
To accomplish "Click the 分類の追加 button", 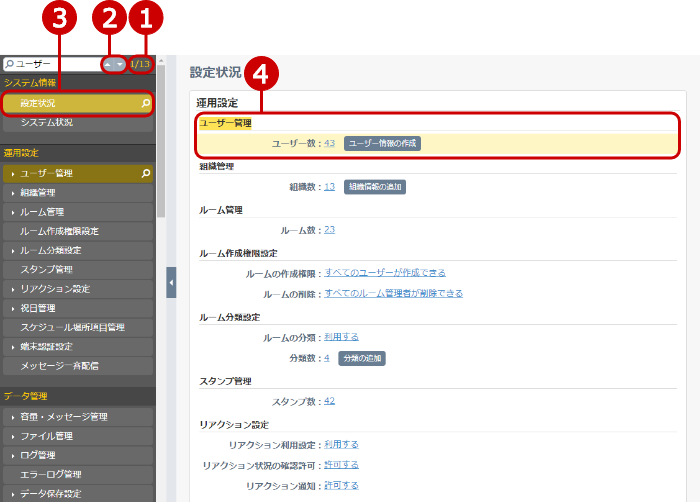I will pos(362,358).
